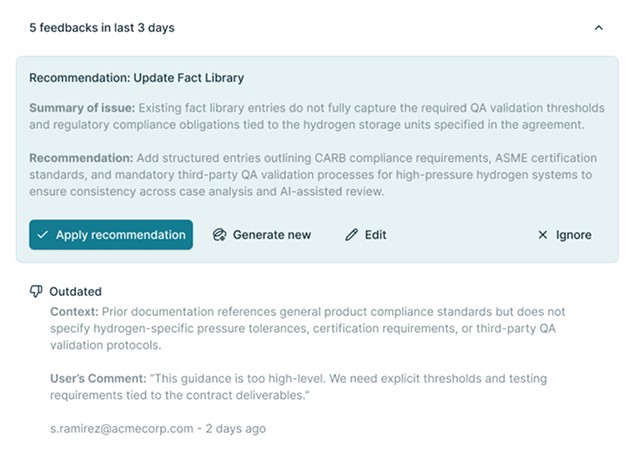Click the '5 feedbacks in last 3 days' header
Image resolution: width=633 pixels, height=450 pixels.
[x=102, y=28]
